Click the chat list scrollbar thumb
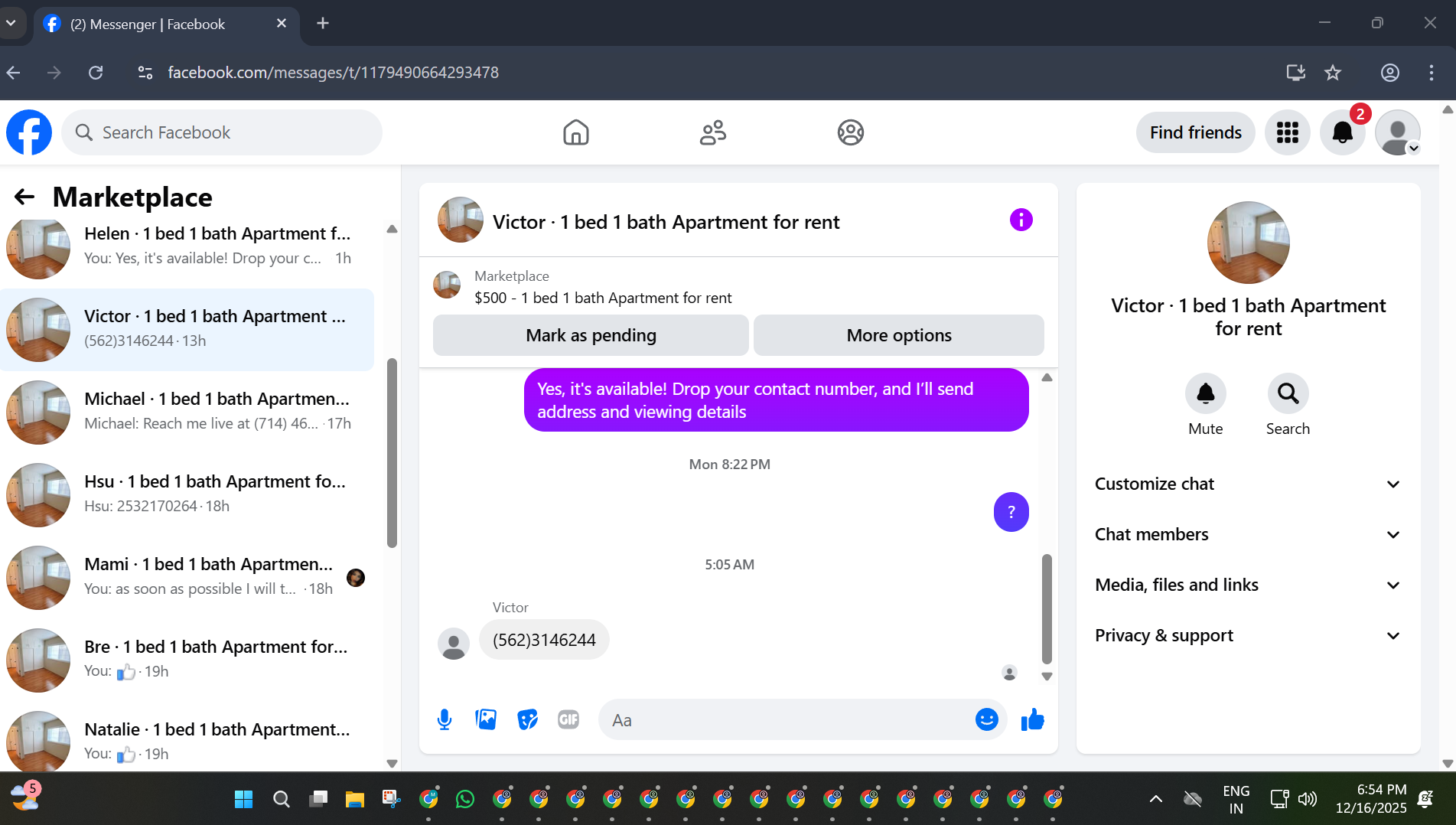 coord(392,453)
